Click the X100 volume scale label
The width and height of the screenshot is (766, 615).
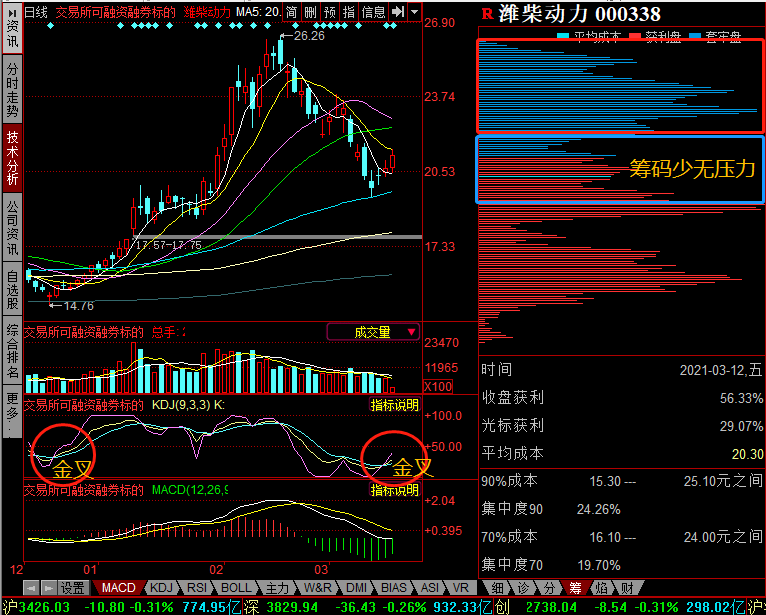[438, 386]
